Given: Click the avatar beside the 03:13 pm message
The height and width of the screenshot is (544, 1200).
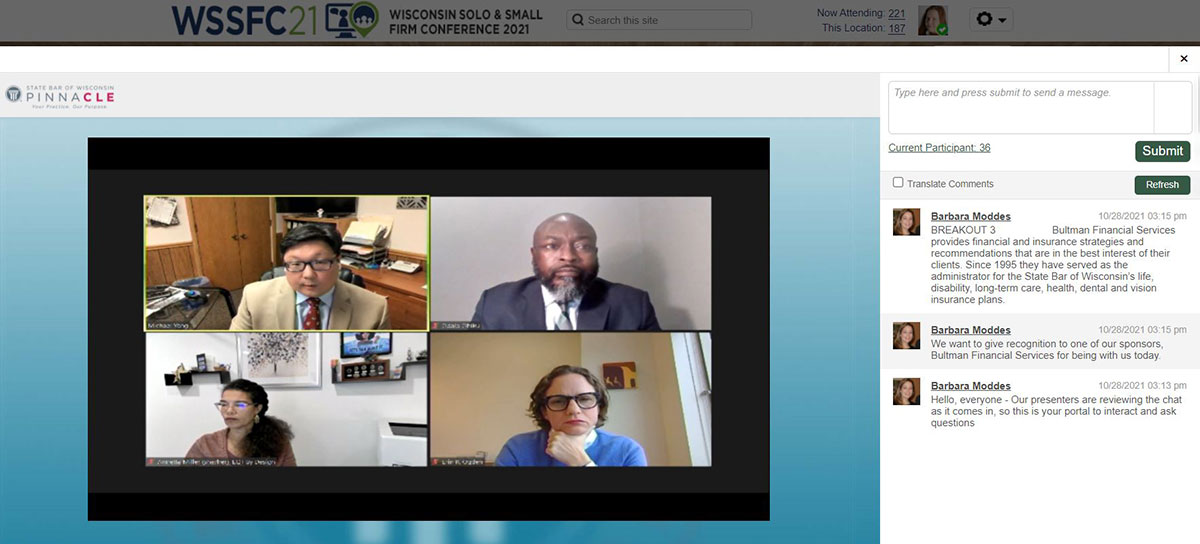Looking at the screenshot, I should 906,391.
